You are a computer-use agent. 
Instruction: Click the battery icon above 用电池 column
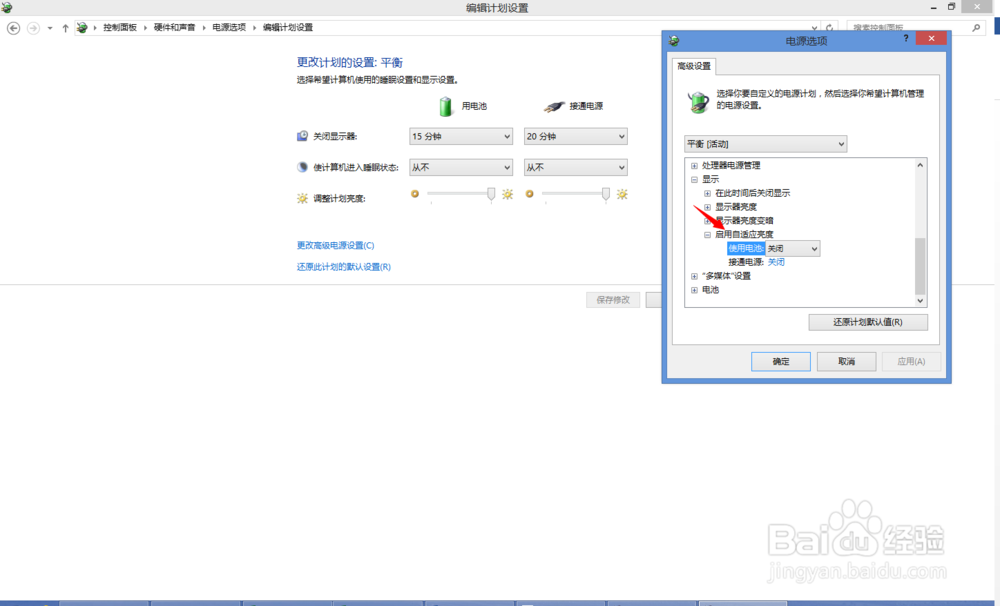(x=446, y=106)
